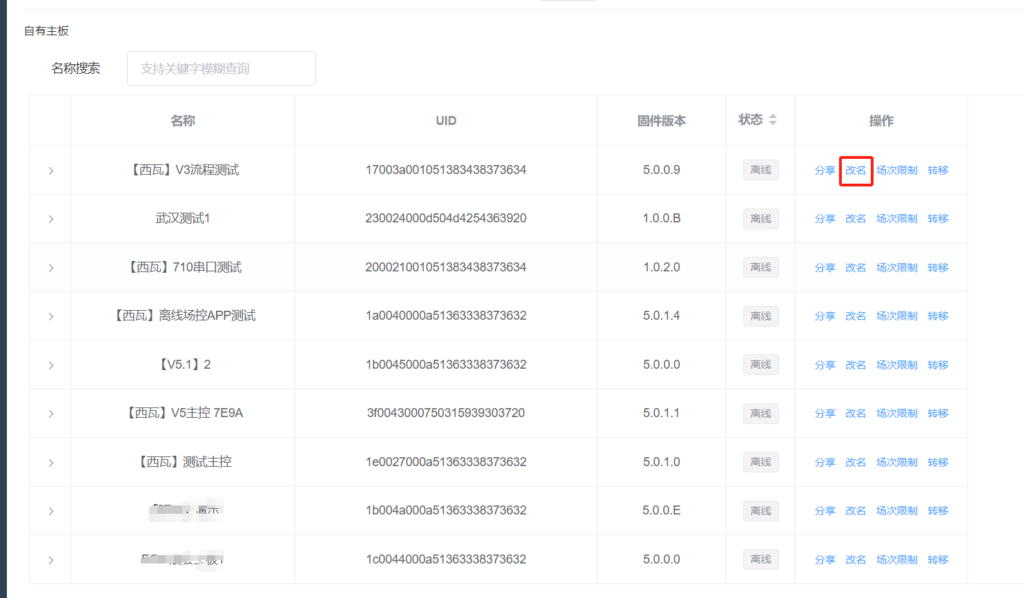Image resolution: width=1024 pixels, height=598 pixels.
Task: Click the UID column header
Action: click(446, 121)
